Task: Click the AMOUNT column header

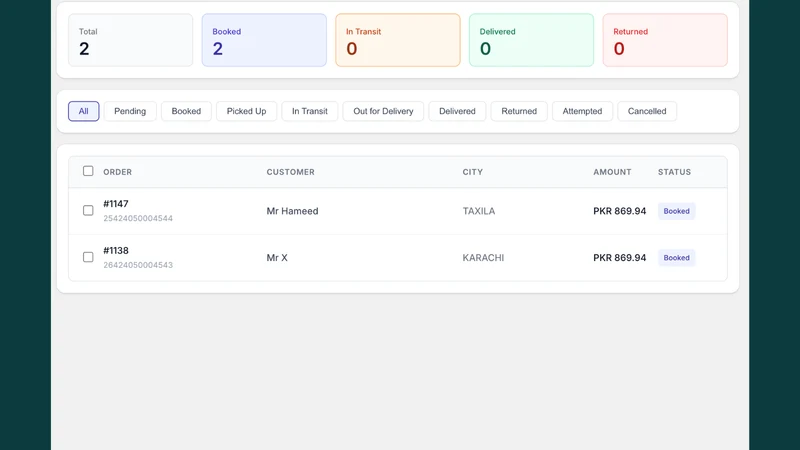Action: coord(612,172)
